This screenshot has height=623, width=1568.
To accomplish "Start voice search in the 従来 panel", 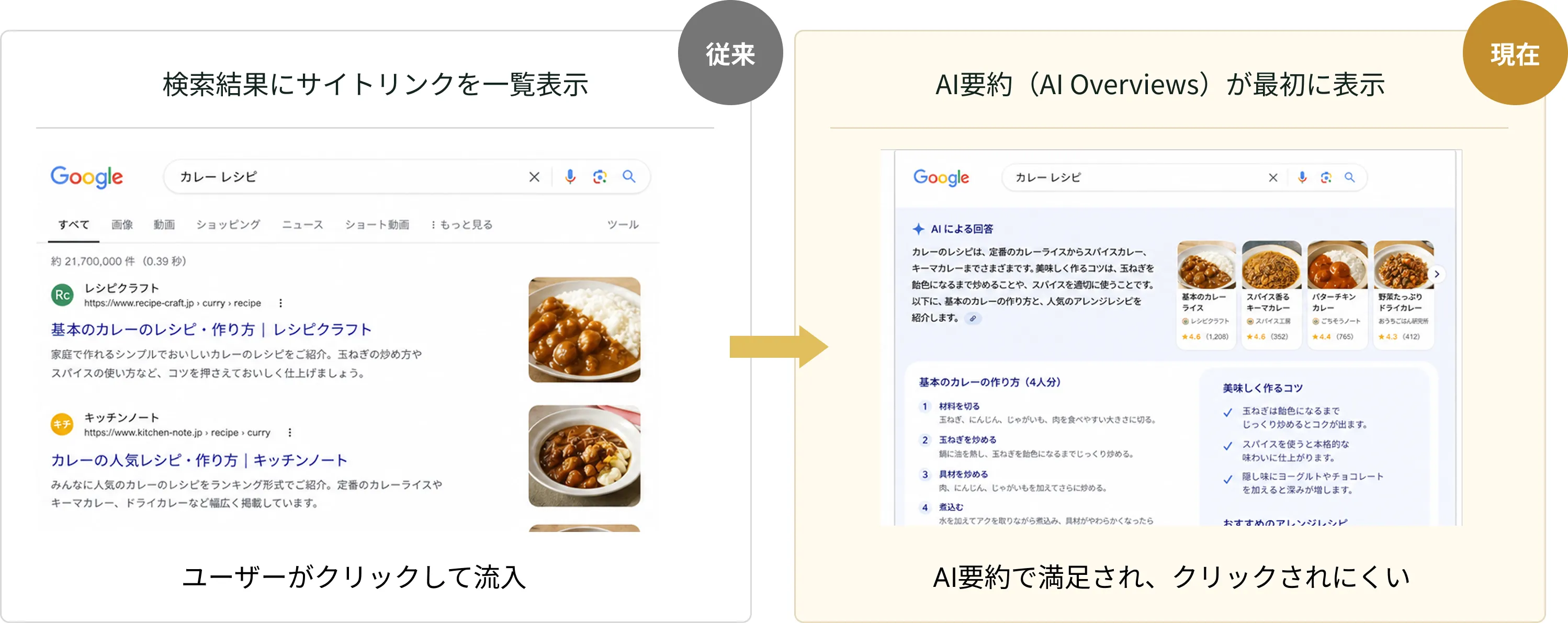I will click(x=570, y=177).
